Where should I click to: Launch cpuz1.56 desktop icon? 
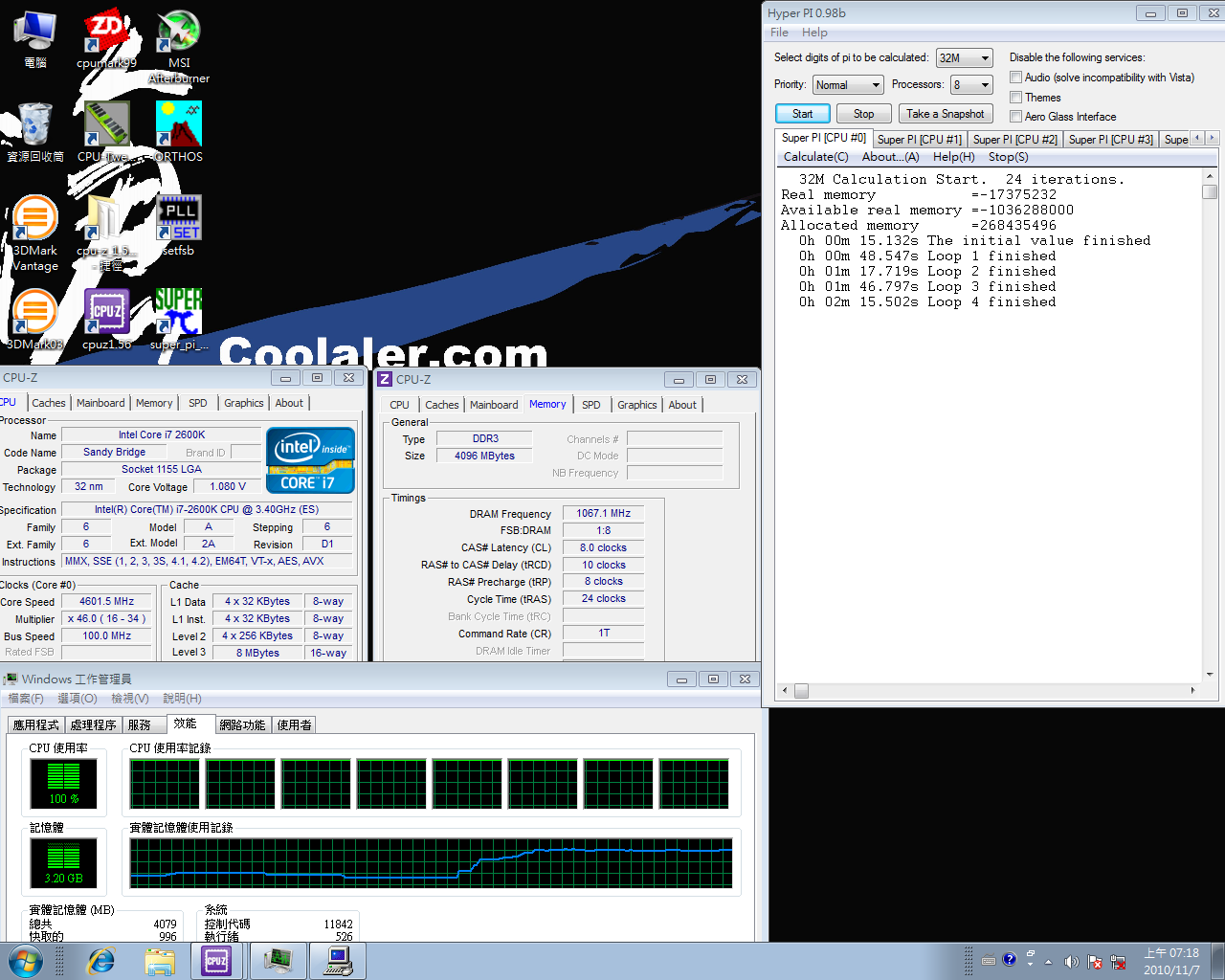tap(106, 321)
